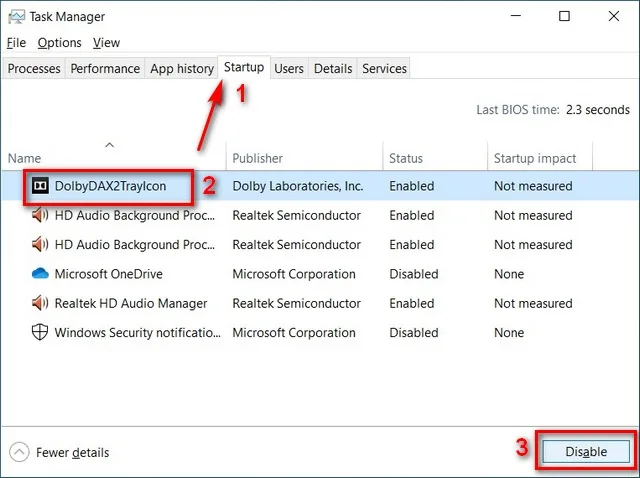Screen dimensions: 640x478
Task: Open the Options menu
Action: click(60, 42)
